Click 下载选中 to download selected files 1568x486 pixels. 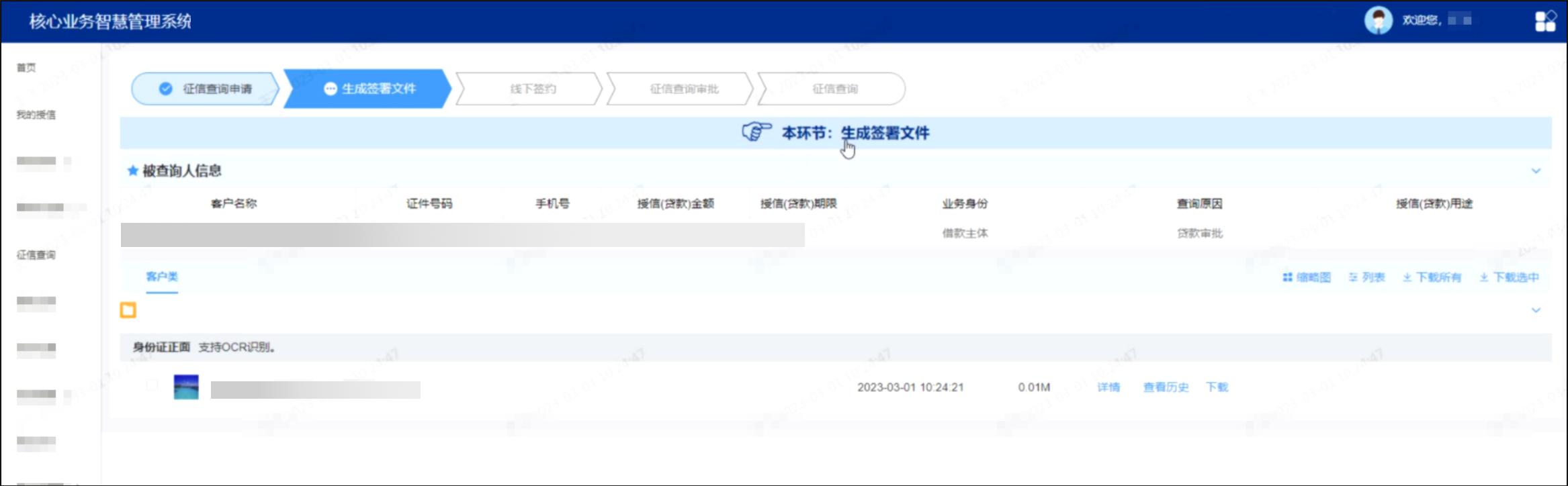[x=1509, y=277]
